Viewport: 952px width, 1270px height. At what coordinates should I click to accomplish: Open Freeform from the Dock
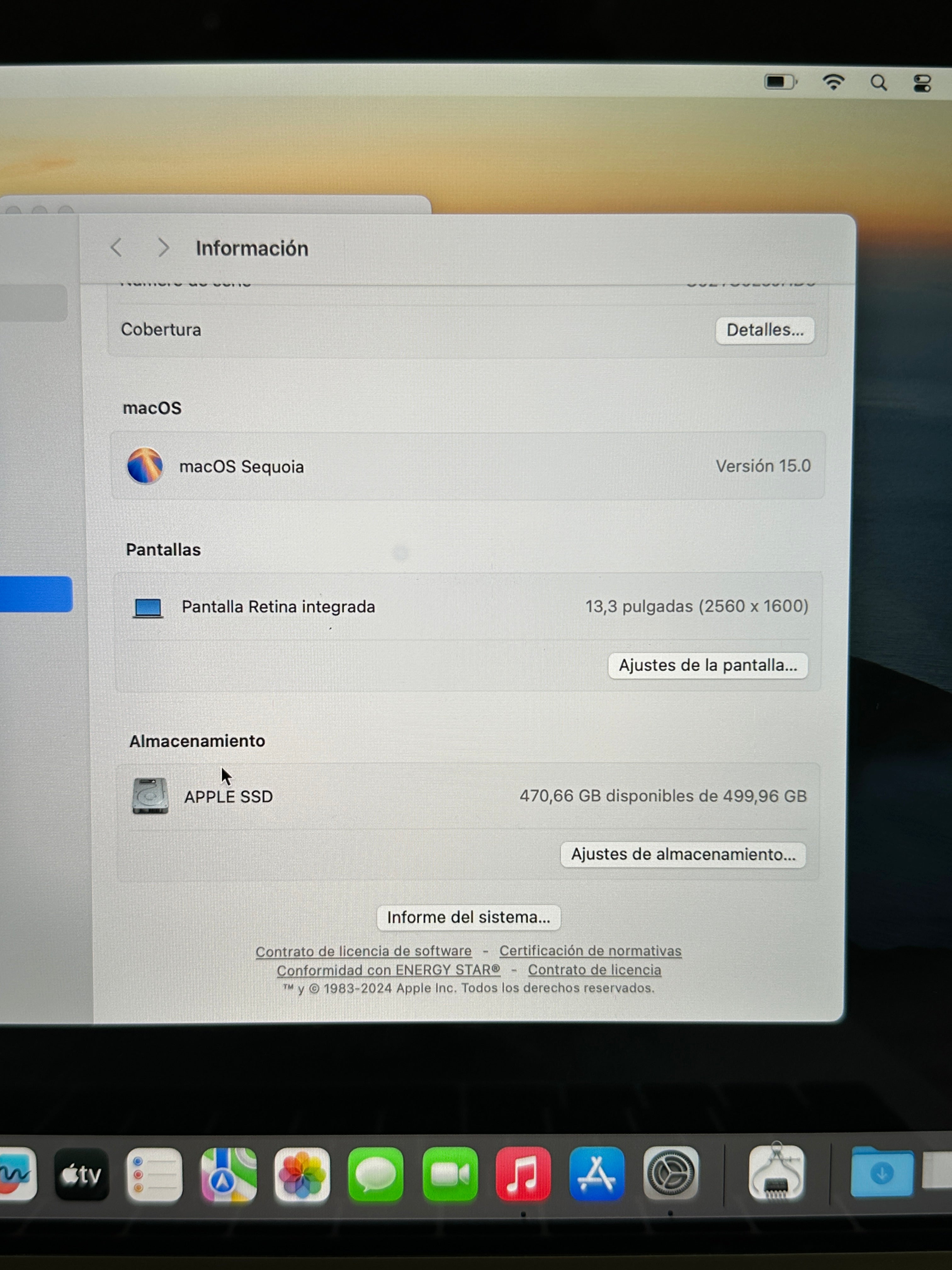coord(17,1174)
